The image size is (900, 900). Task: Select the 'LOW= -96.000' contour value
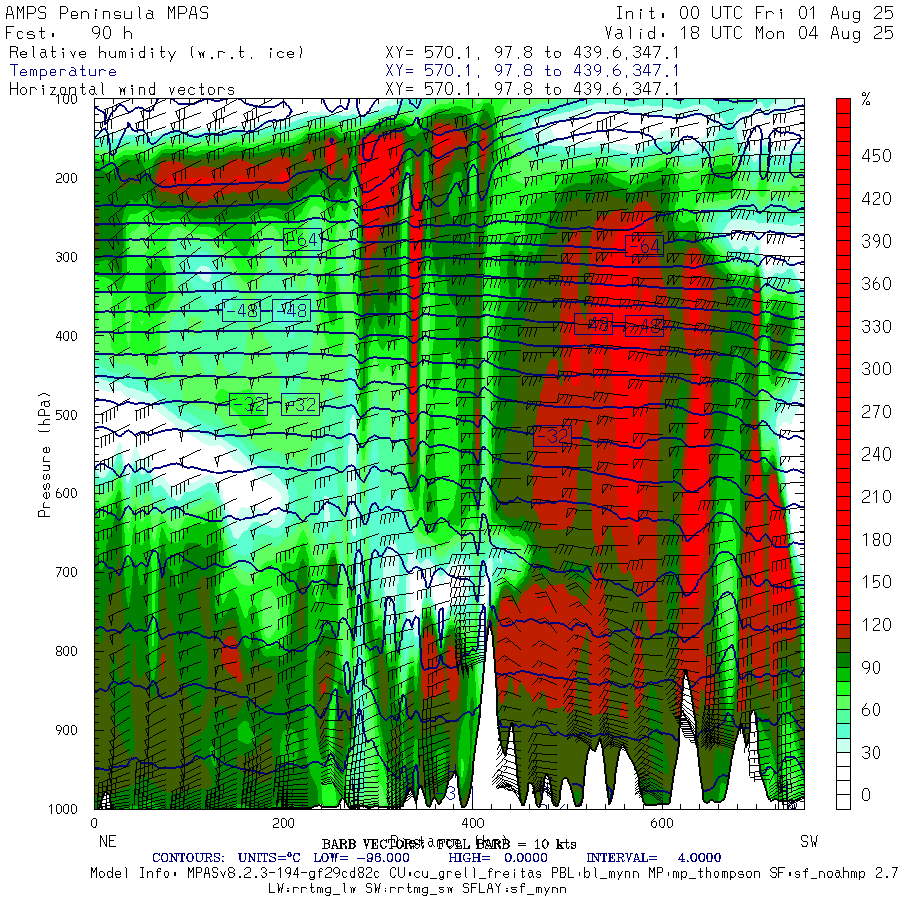362,858
